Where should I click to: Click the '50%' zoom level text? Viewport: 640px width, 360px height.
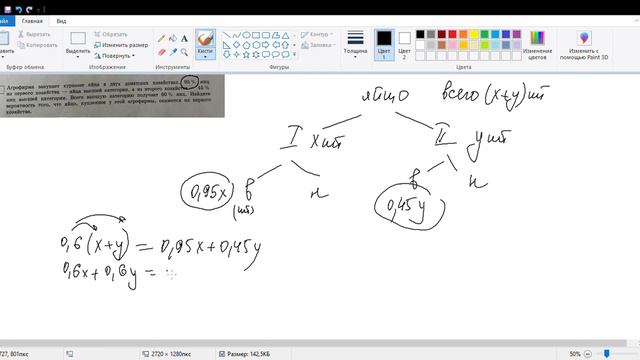575,354
